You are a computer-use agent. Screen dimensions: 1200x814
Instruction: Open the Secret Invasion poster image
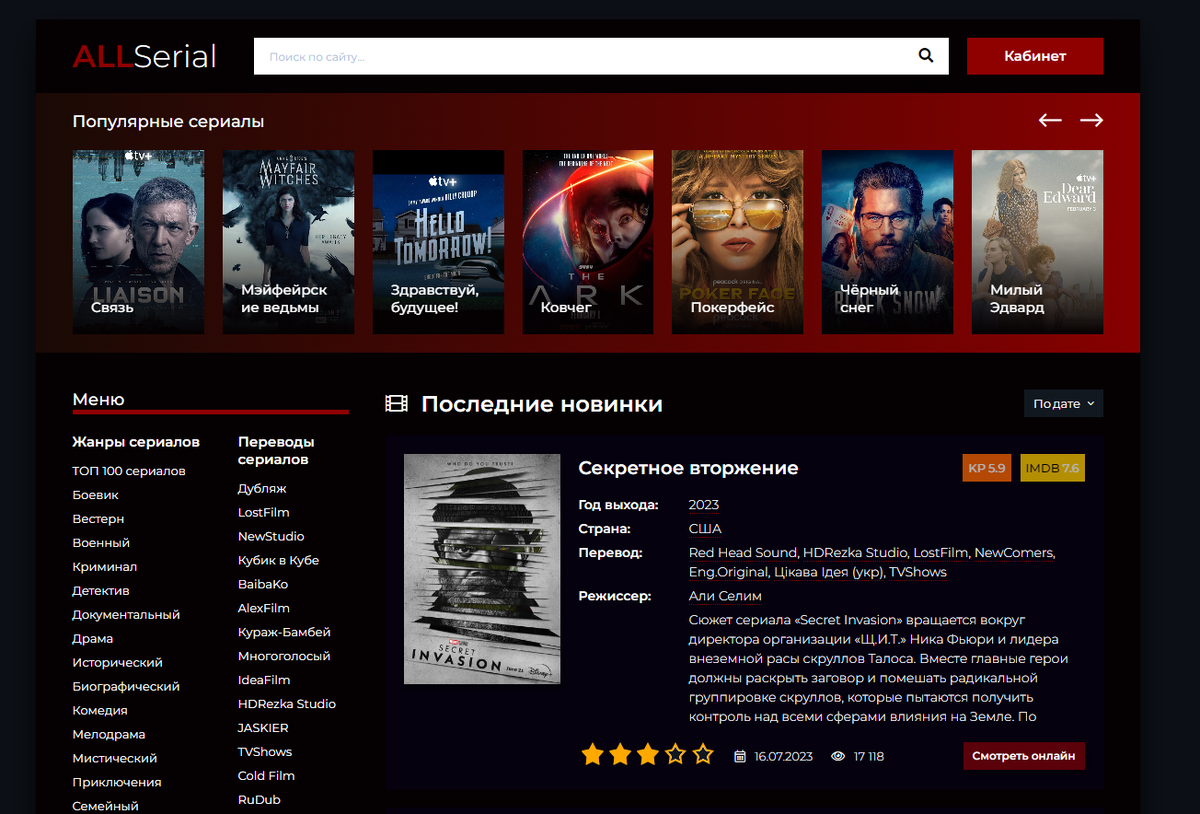pos(482,569)
